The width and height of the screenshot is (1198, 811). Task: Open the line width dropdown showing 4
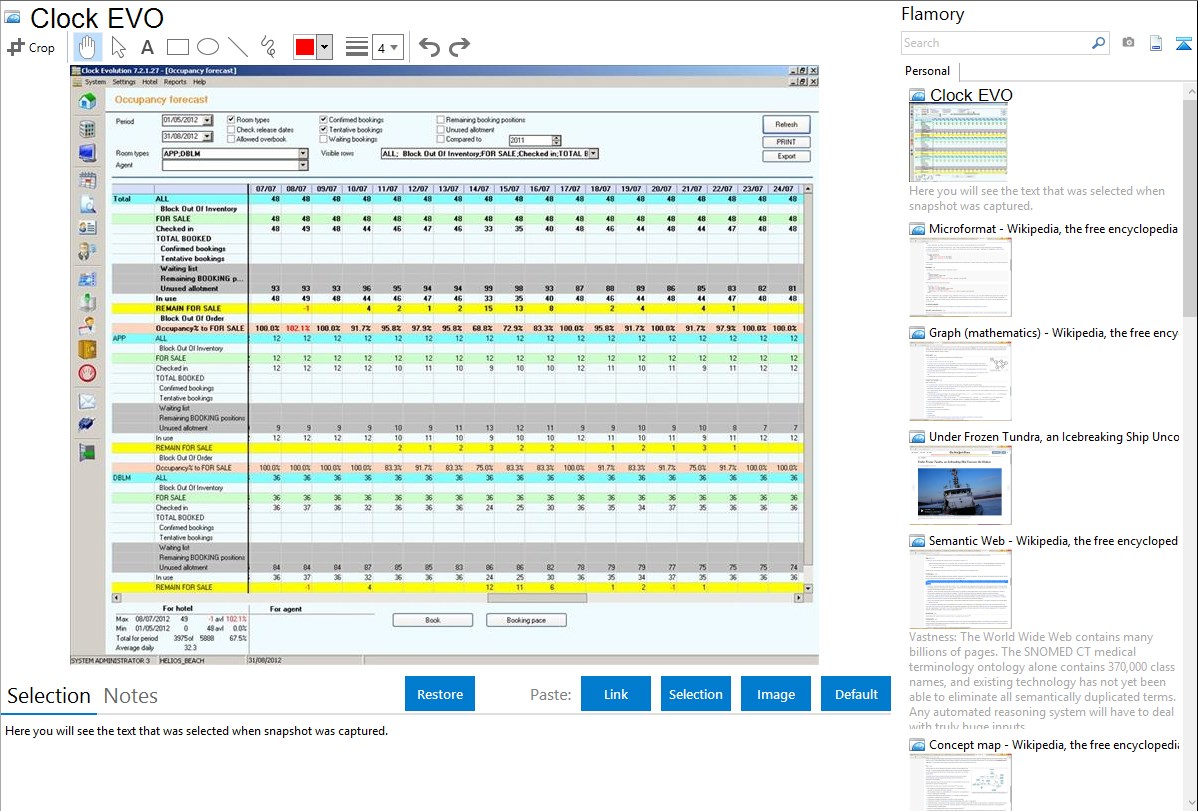[x=387, y=47]
